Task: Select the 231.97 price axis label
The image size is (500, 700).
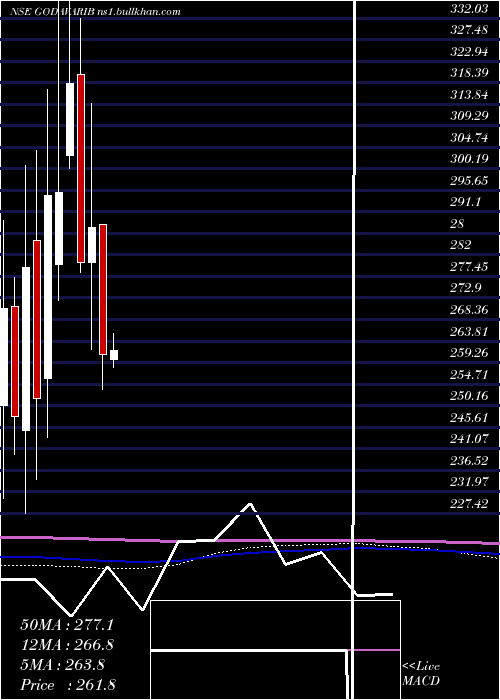Action: click(469, 483)
